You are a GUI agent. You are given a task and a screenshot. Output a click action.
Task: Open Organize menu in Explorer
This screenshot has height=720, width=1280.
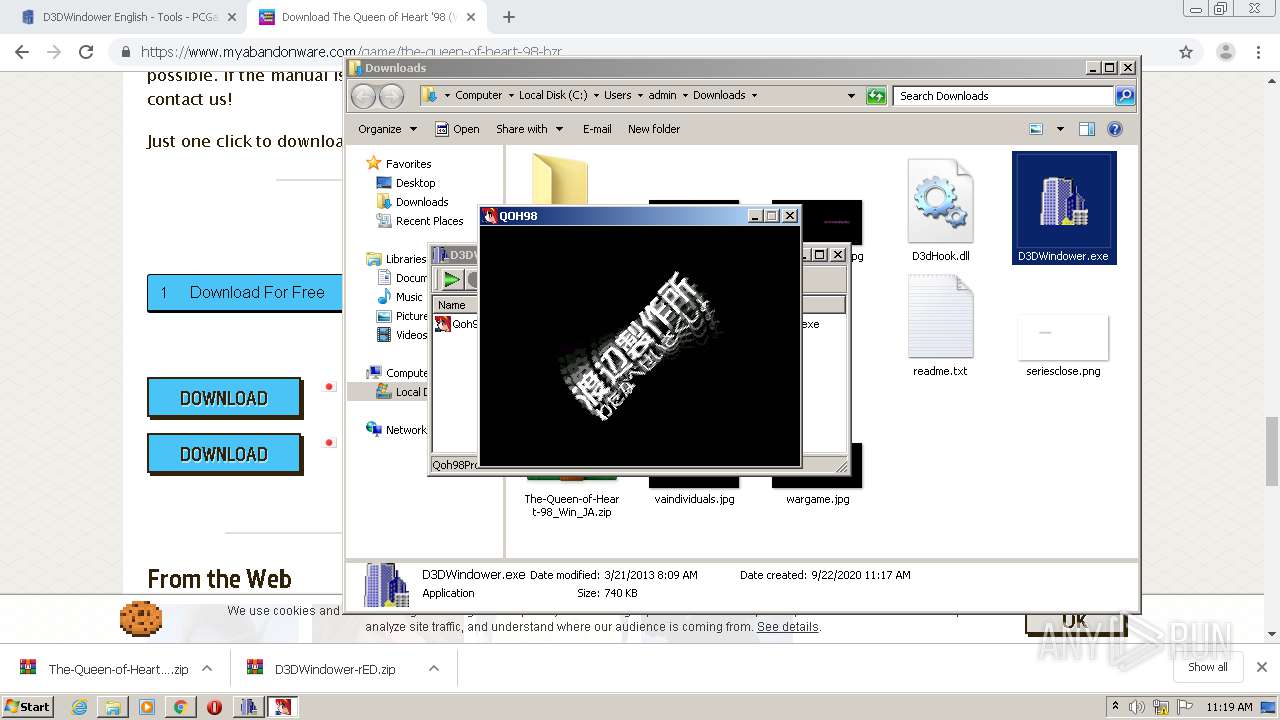tap(387, 129)
